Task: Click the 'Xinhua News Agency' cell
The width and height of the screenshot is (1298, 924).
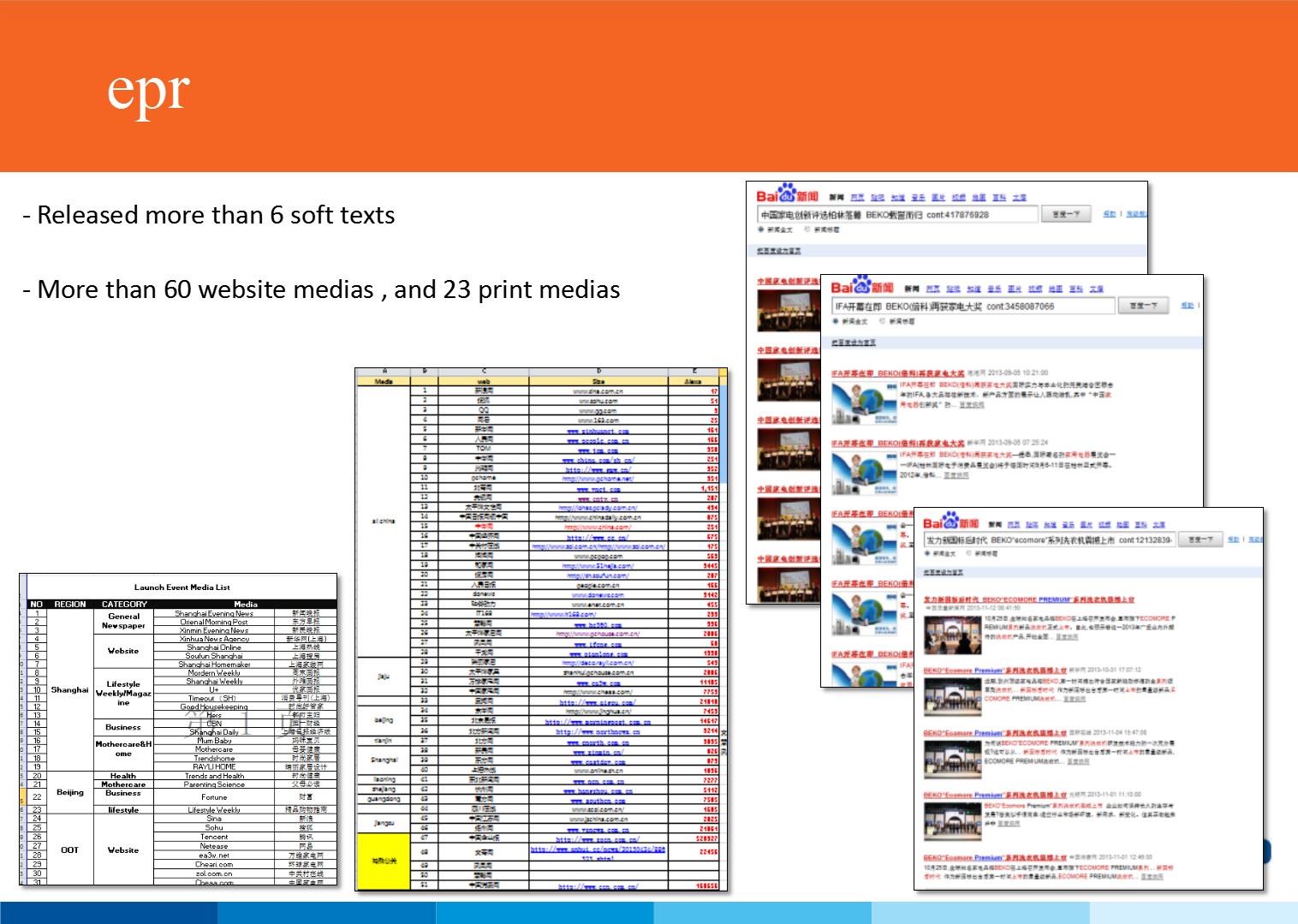Action: pyautogui.click(x=214, y=639)
